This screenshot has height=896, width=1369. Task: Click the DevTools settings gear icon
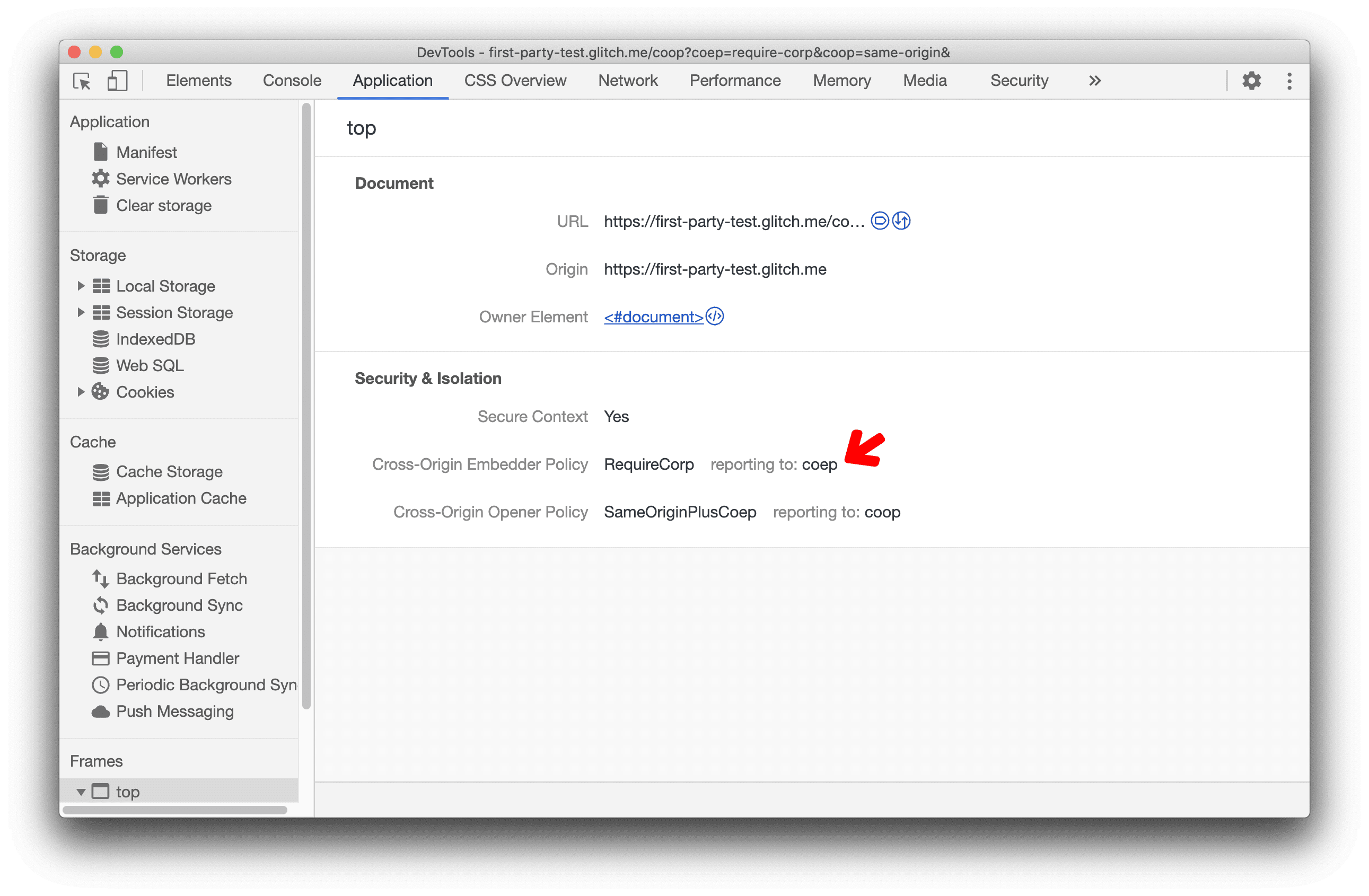tap(1252, 80)
